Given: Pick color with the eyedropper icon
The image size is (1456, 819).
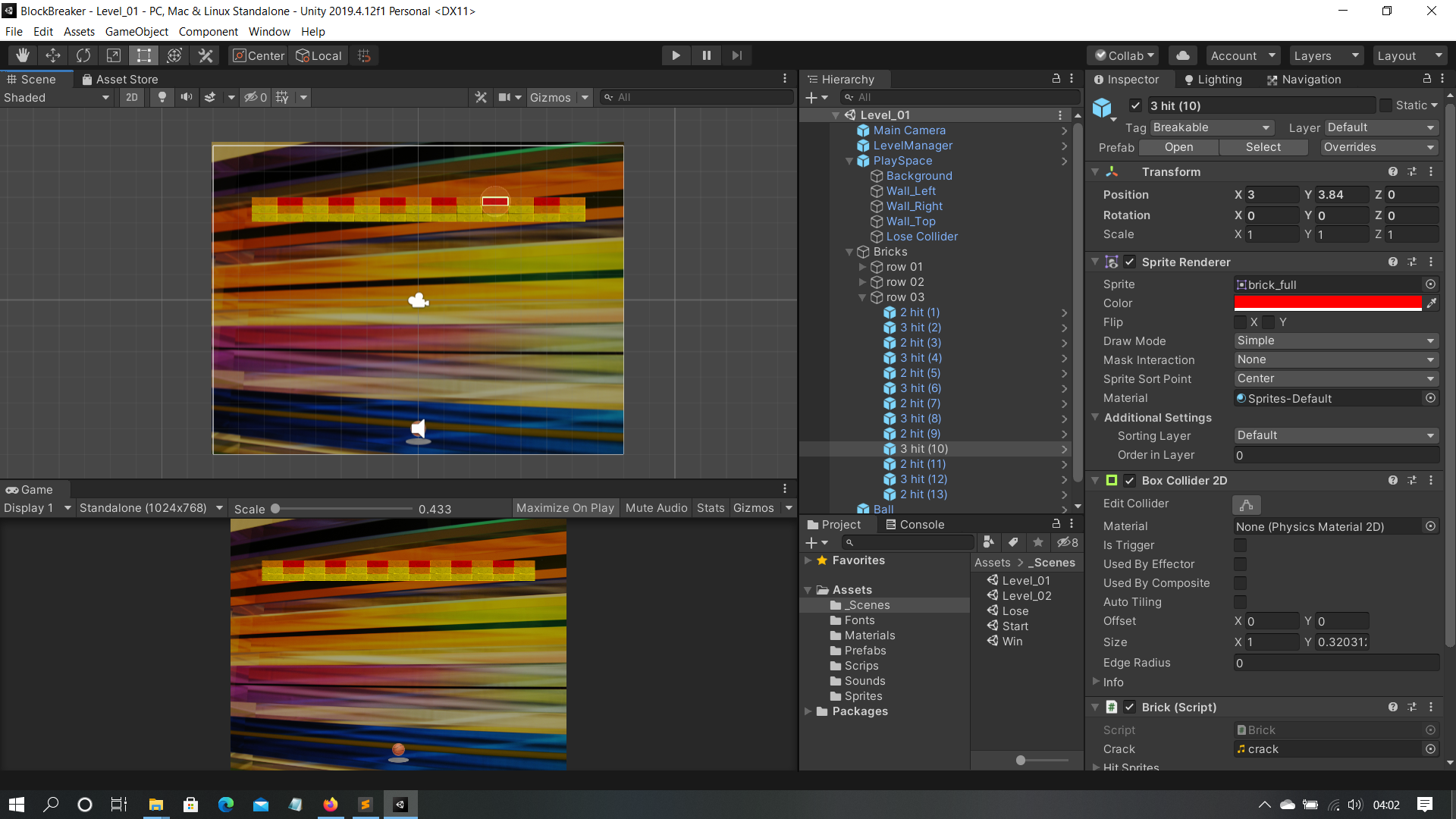Looking at the screenshot, I should pos(1431,303).
